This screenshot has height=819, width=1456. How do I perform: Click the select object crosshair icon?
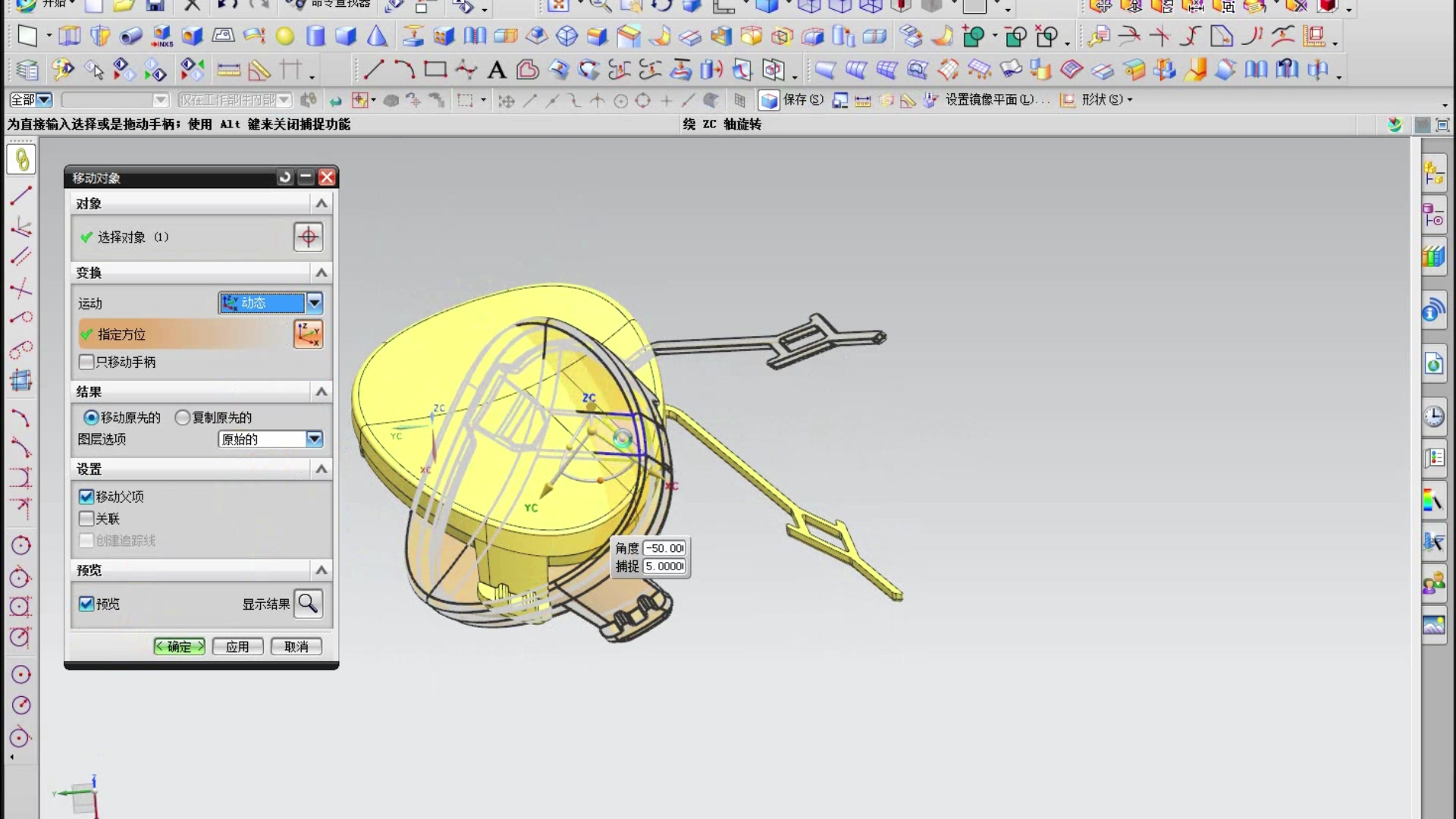pos(308,237)
